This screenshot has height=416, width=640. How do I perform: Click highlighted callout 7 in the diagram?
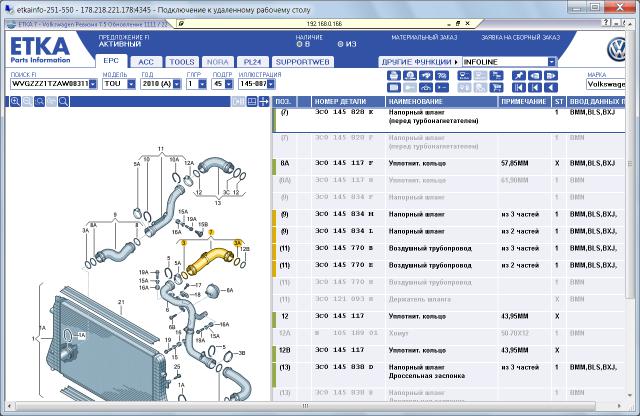211,232
